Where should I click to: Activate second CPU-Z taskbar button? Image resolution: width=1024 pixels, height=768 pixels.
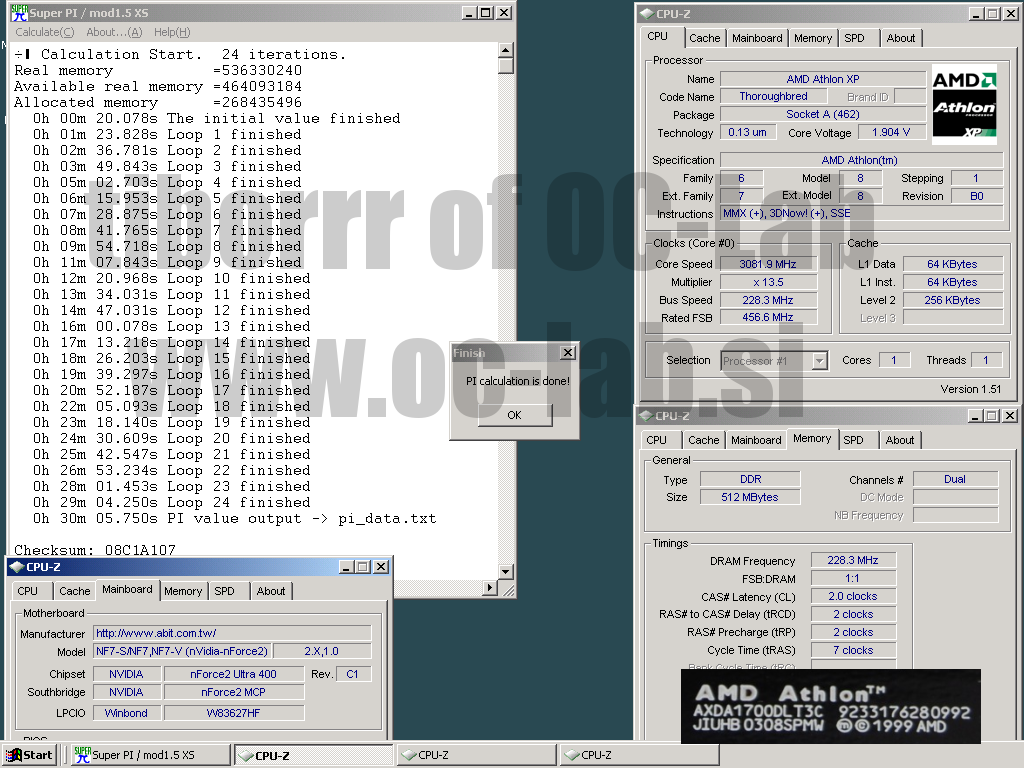point(476,755)
